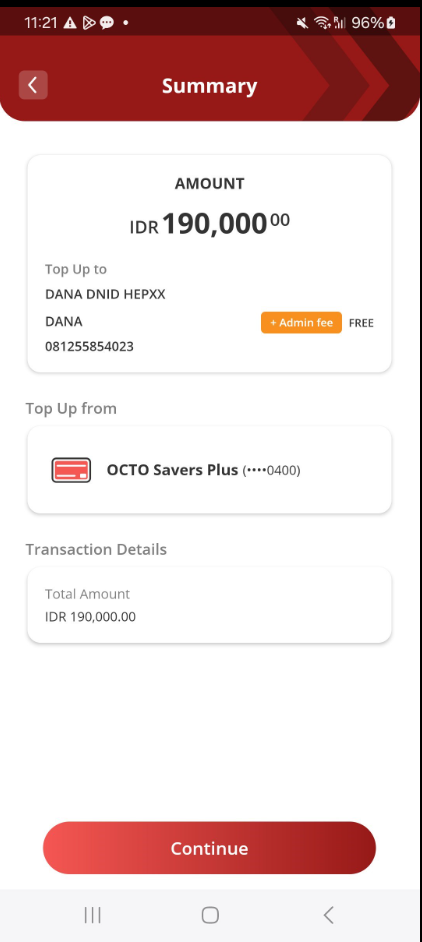Tap the muted sound status icon
This screenshot has width=422, height=942.
point(302,23)
